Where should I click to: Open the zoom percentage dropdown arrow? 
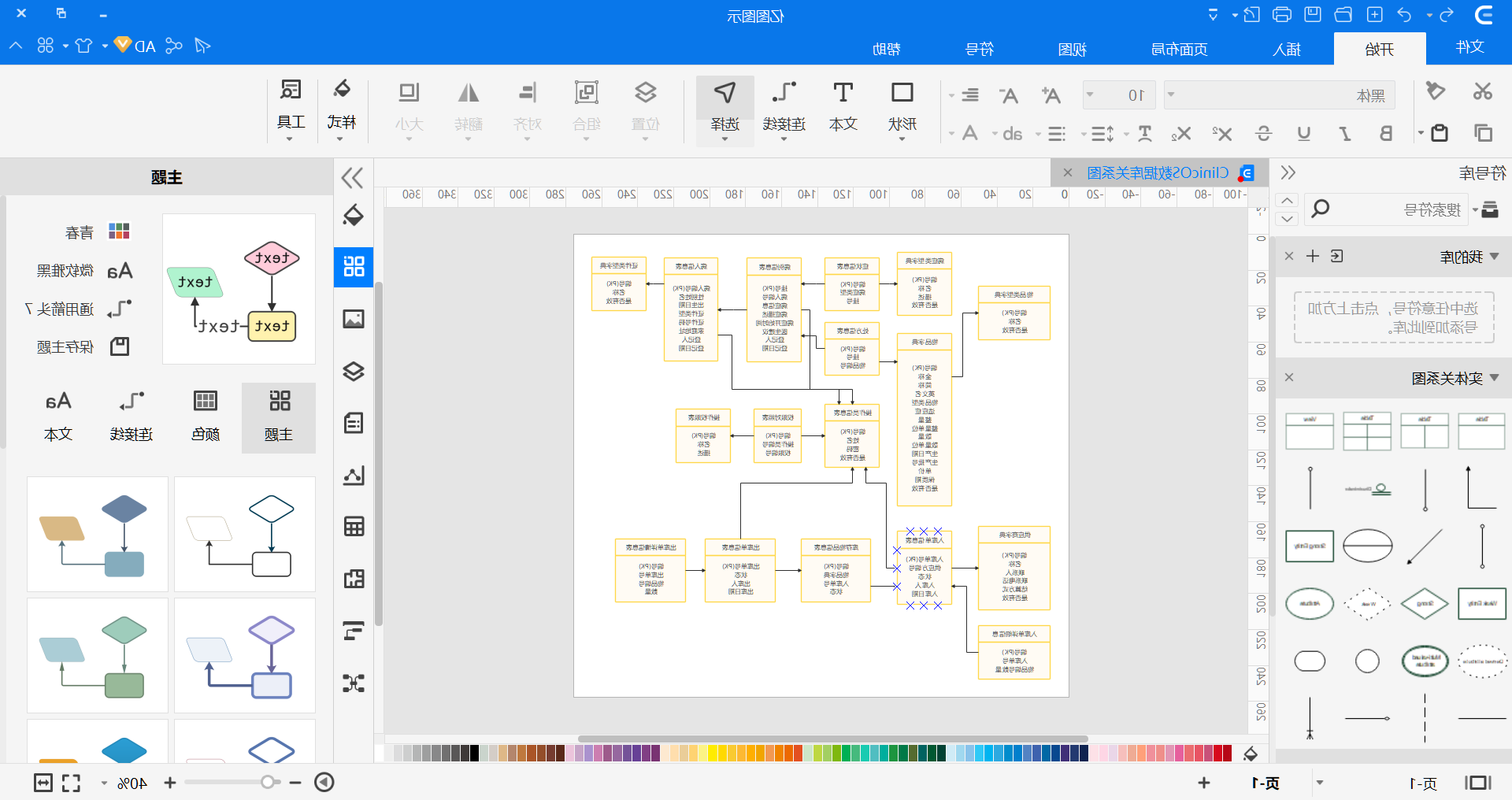click(103, 783)
